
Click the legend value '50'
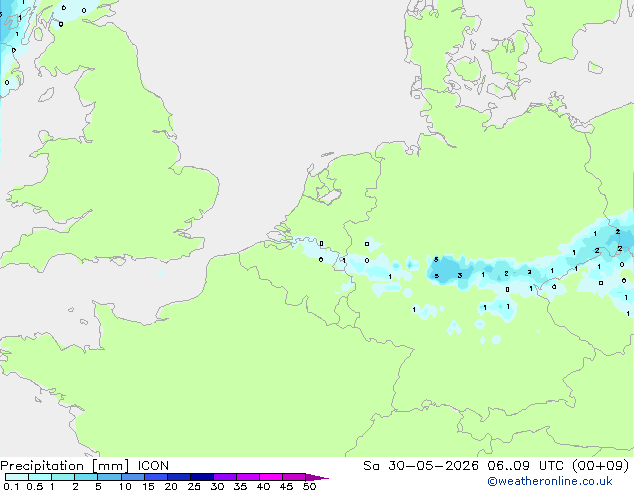pos(309,486)
